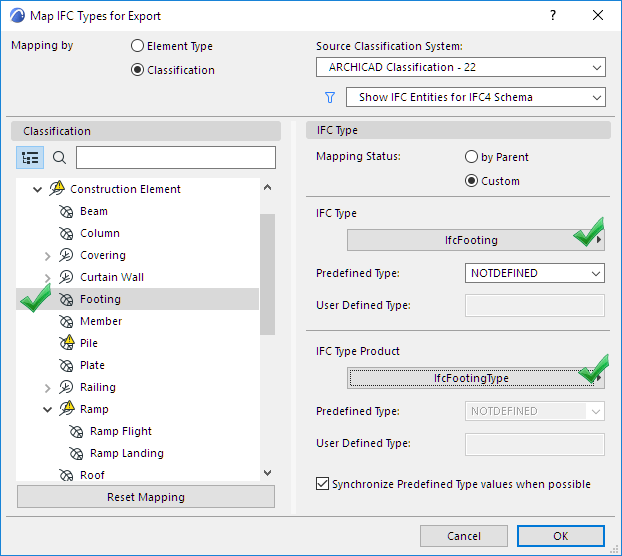Image resolution: width=622 pixels, height=556 pixels.
Task: Collapse the Ramp tree node
Action: point(48,410)
